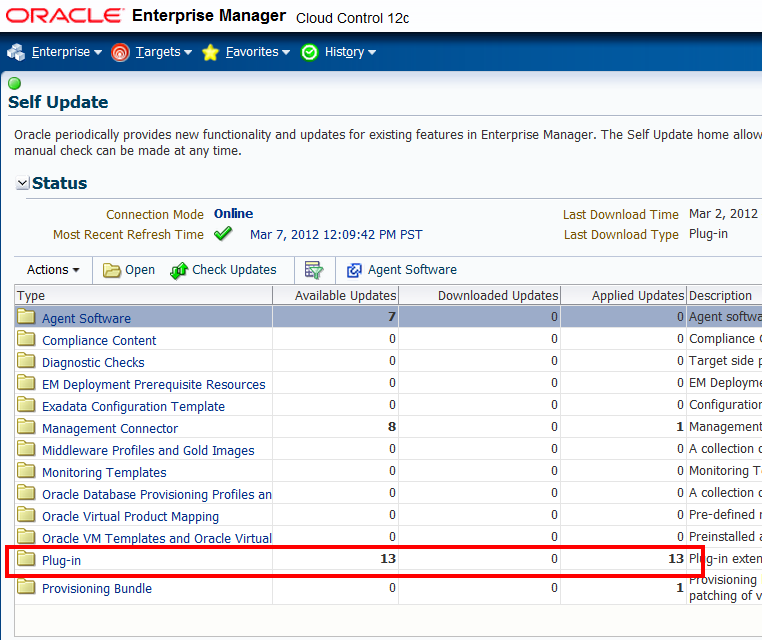
Task: Open Exadata Configuration Template link
Action: pyautogui.click(x=134, y=407)
